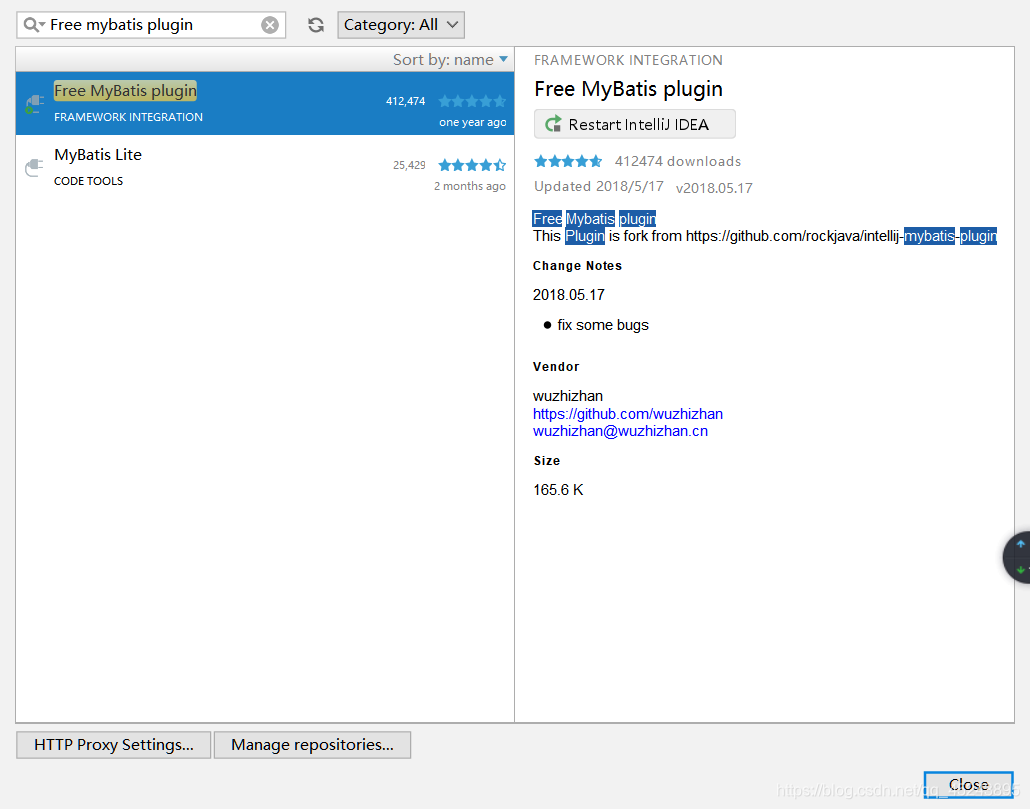Click FRAMEWORK INTEGRATION label in list row
The height and width of the screenshot is (809, 1030).
pyautogui.click(x=128, y=117)
